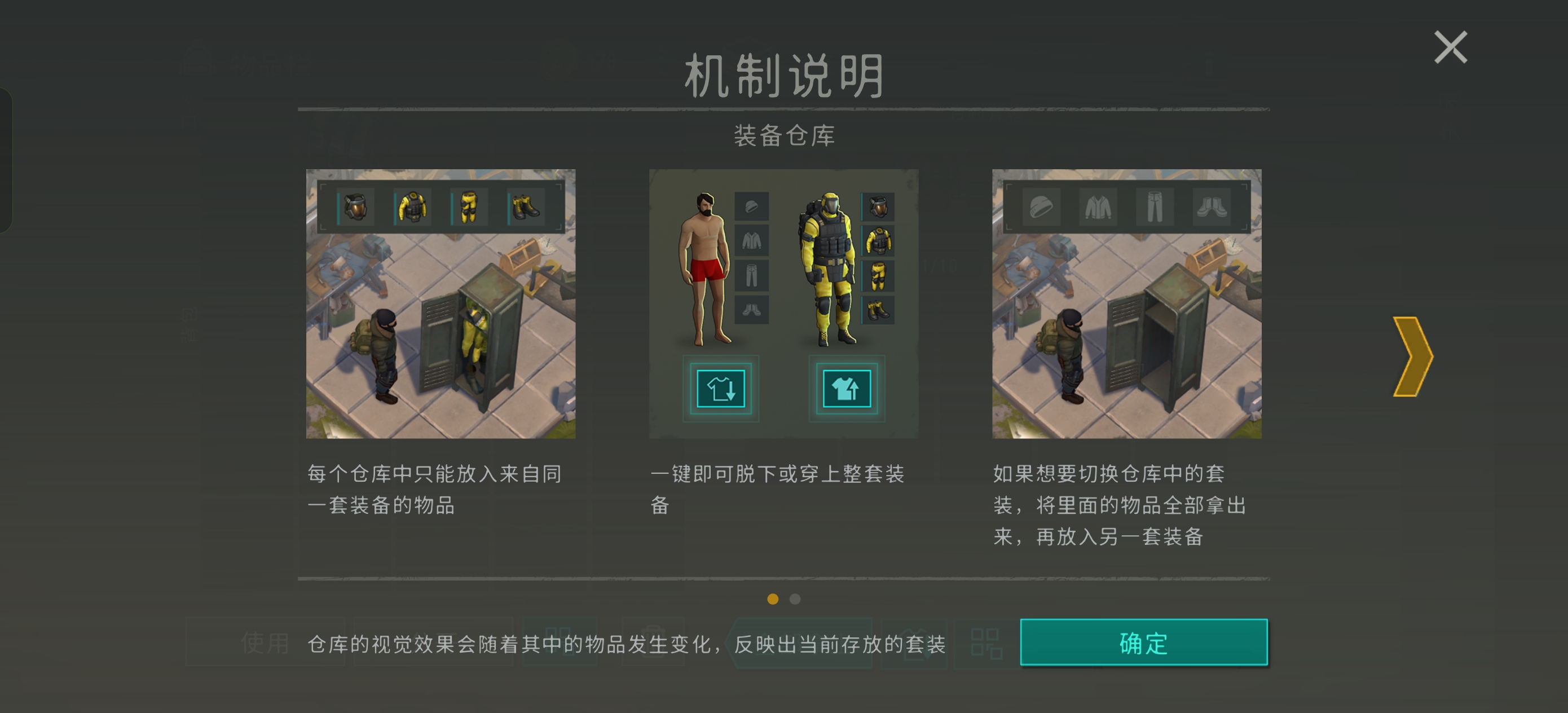Click the empty shoes slot in the third image

[x=1212, y=207]
